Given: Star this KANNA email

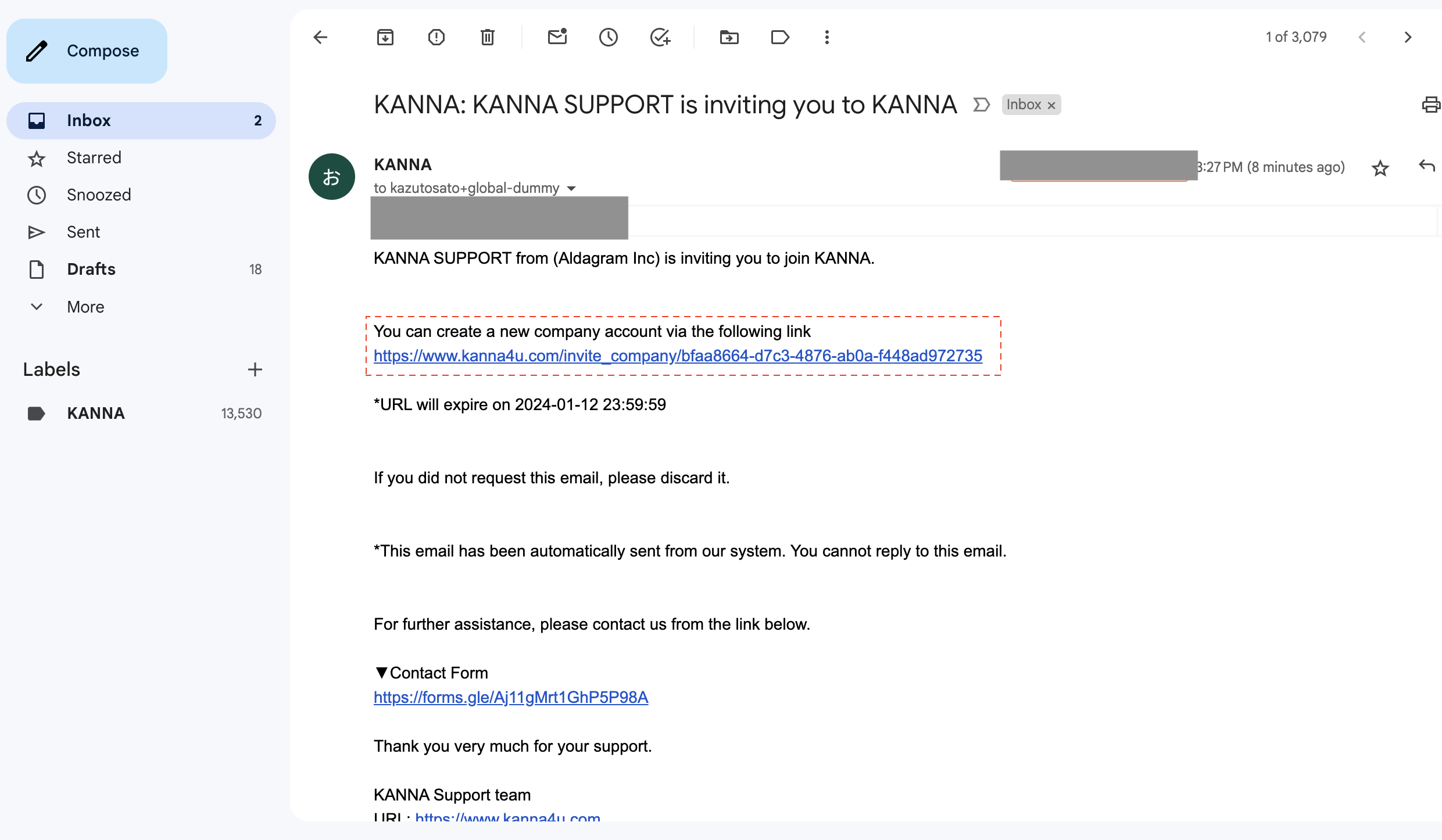Looking at the screenshot, I should click(1380, 168).
